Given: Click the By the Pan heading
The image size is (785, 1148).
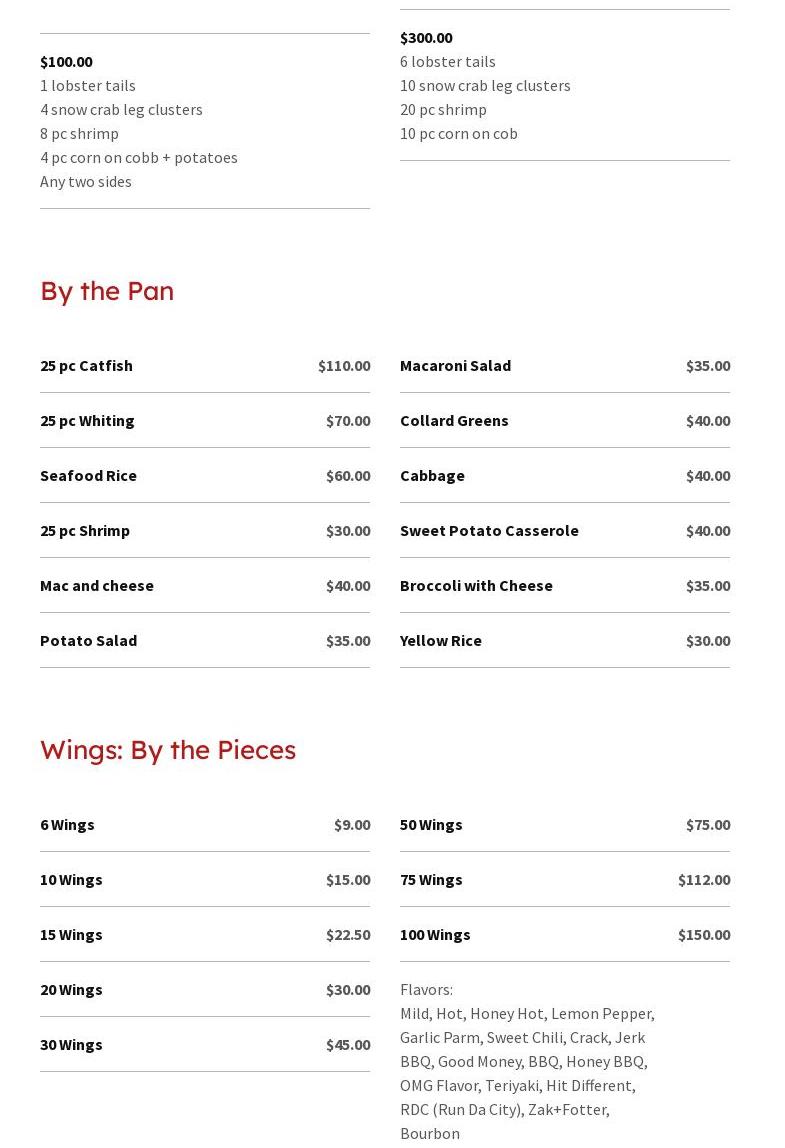Looking at the screenshot, I should click(x=107, y=291).
